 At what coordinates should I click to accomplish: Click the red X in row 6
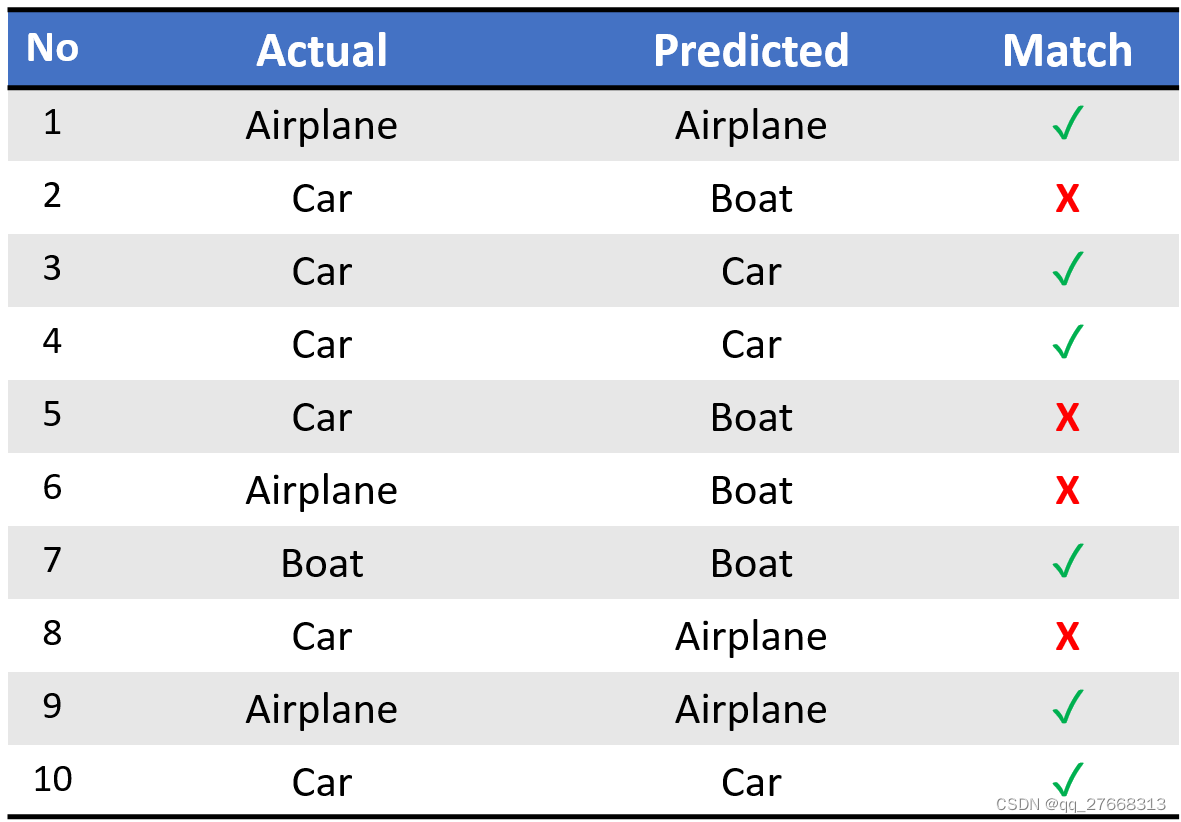point(1067,491)
